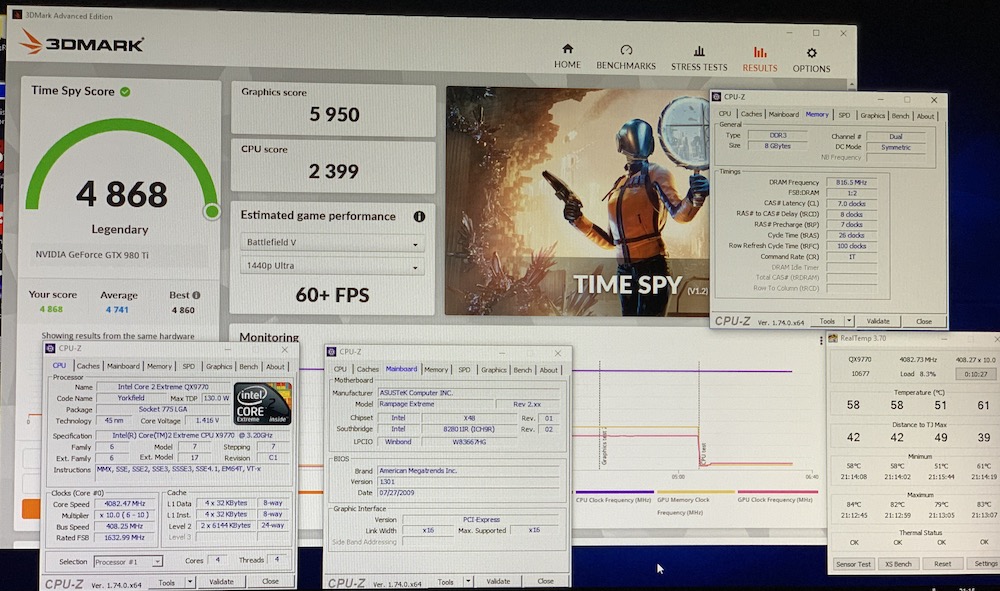Click the green verified check next to Time Spy Score
The height and width of the screenshot is (591, 1000).
point(126,92)
